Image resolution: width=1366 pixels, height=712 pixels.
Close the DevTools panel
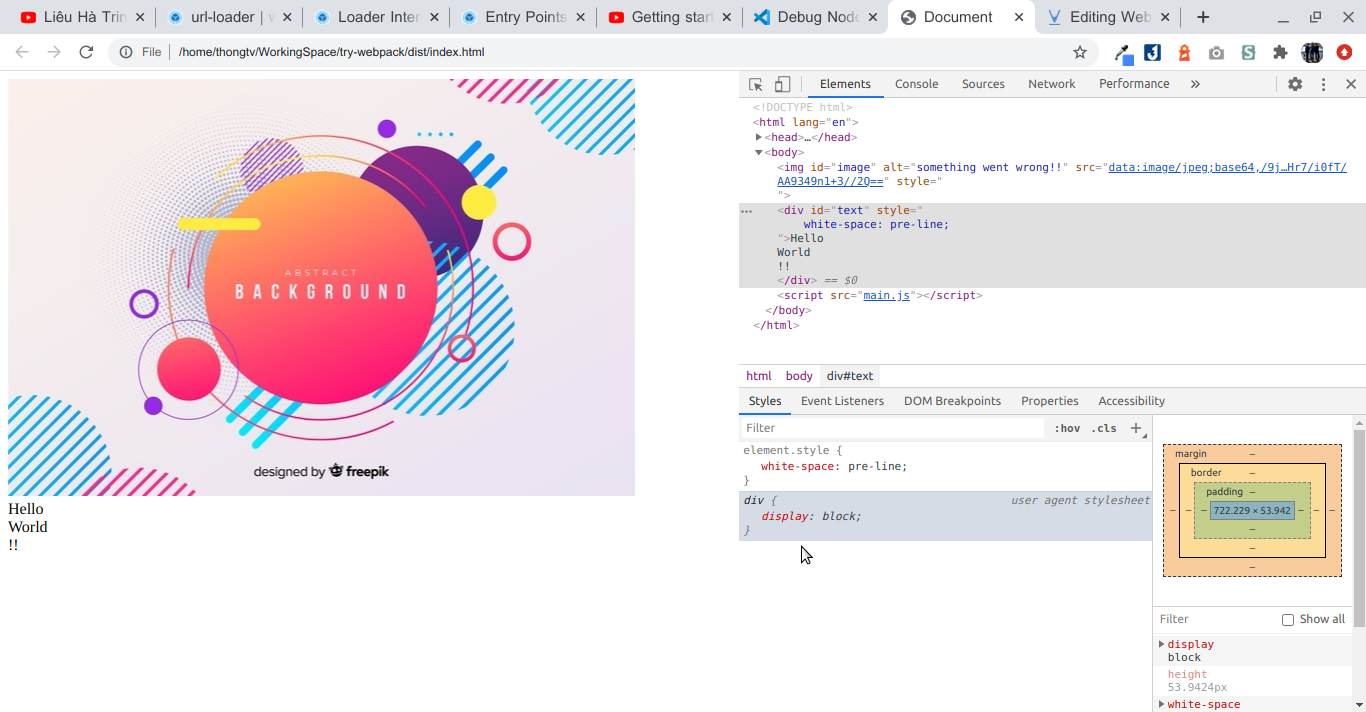point(1351,84)
